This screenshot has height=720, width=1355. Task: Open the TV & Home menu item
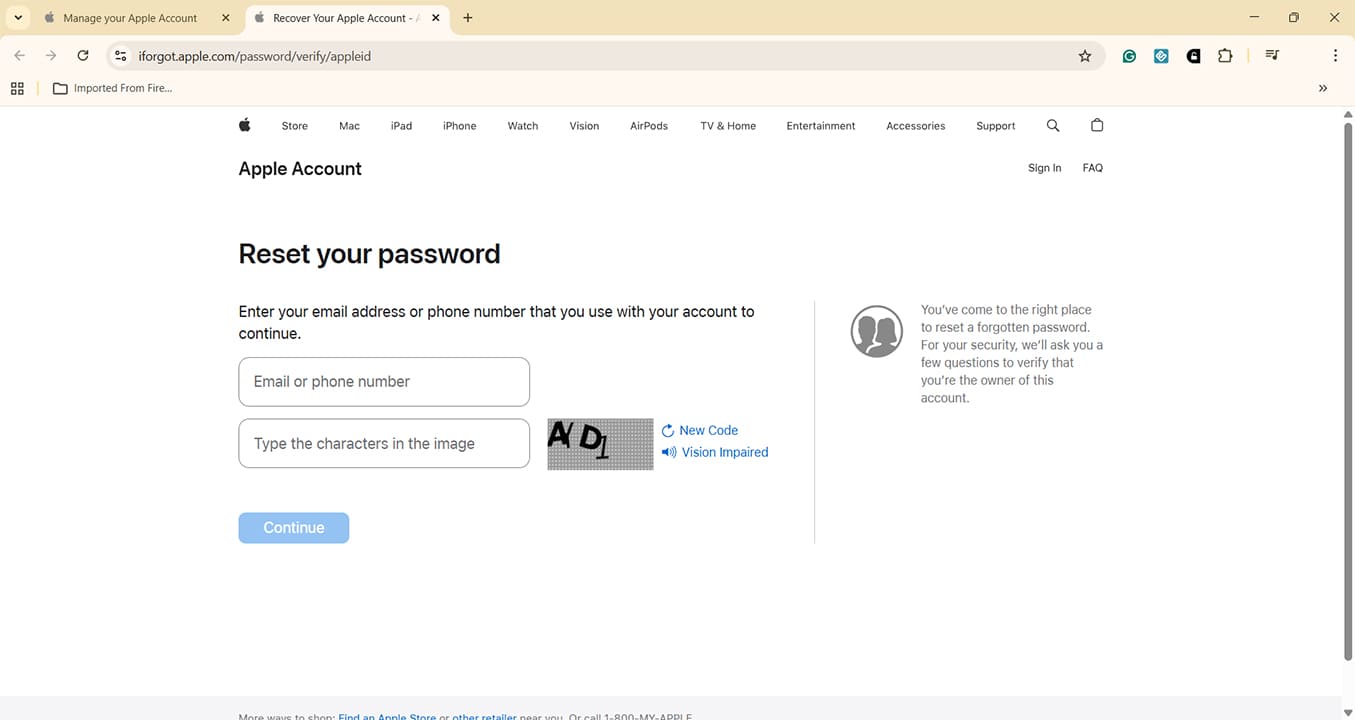pos(728,126)
